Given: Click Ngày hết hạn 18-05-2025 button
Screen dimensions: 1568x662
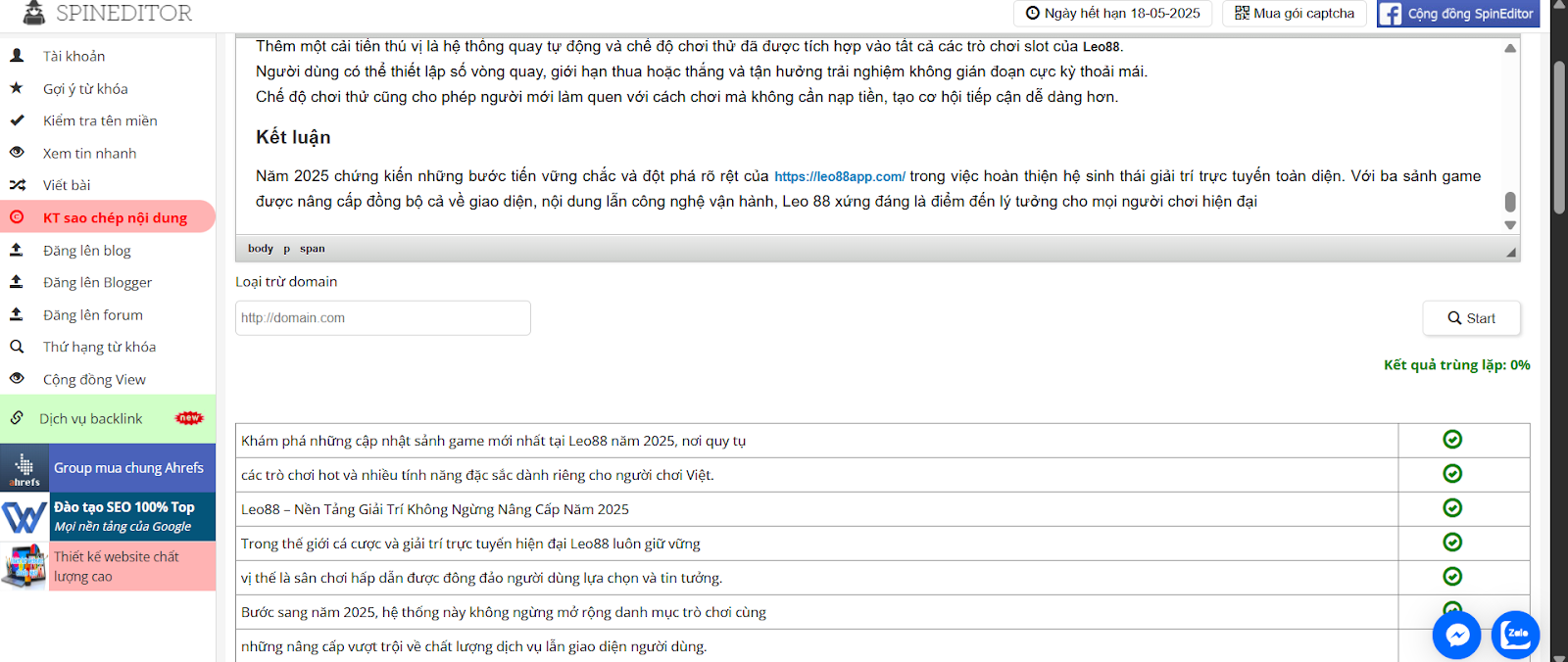Looking at the screenshot, I should pyautogui.click(x=1112, y=14).
